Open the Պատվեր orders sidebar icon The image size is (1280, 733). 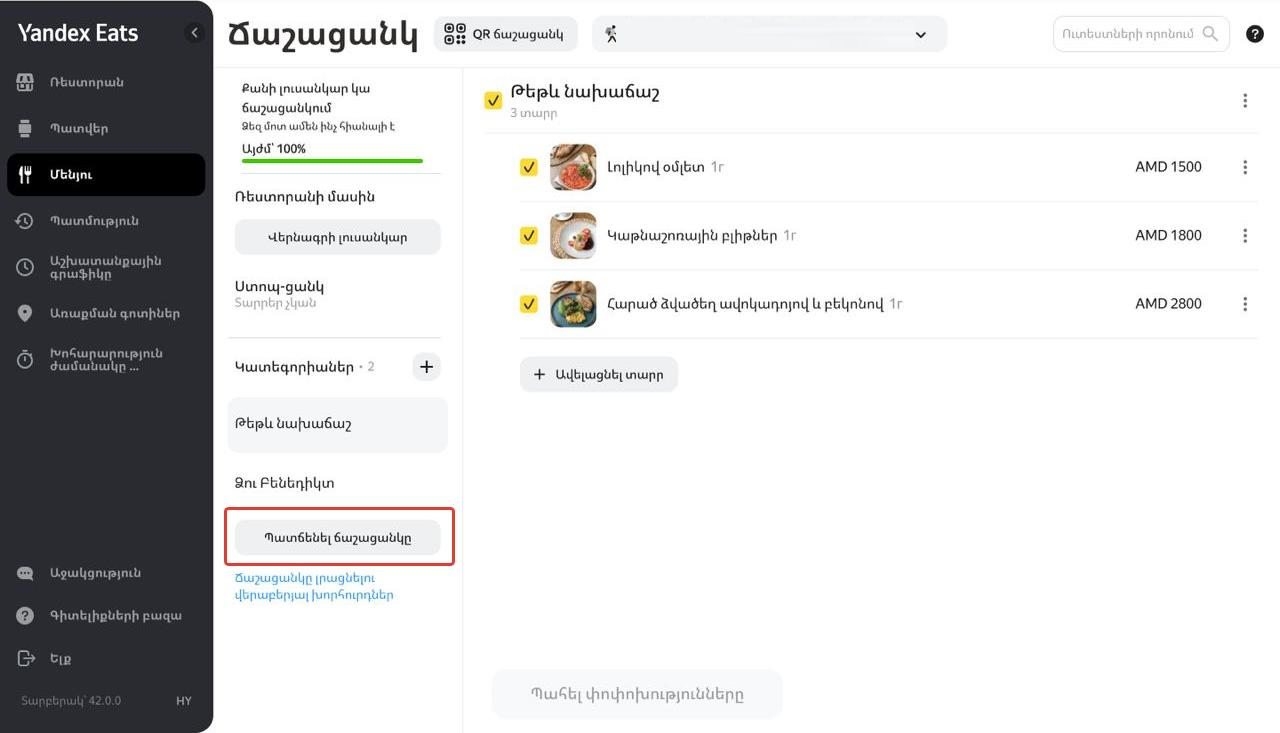(x=26, y=129)
